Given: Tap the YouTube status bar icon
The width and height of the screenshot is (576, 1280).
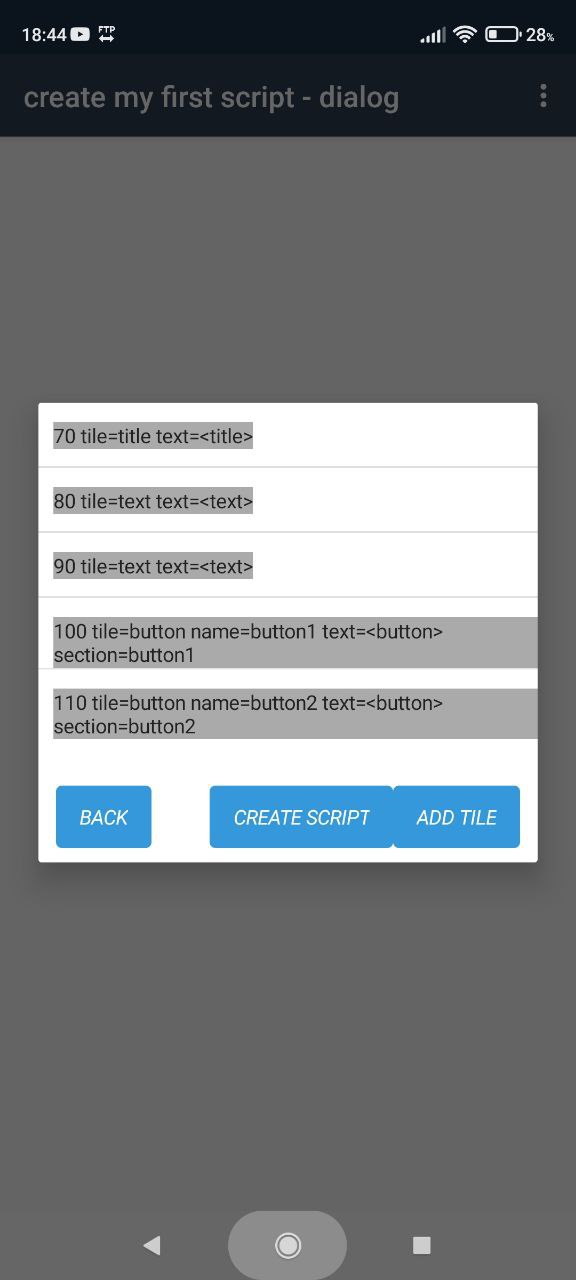Looking at the screenshot, I should [x=80, y=34].
